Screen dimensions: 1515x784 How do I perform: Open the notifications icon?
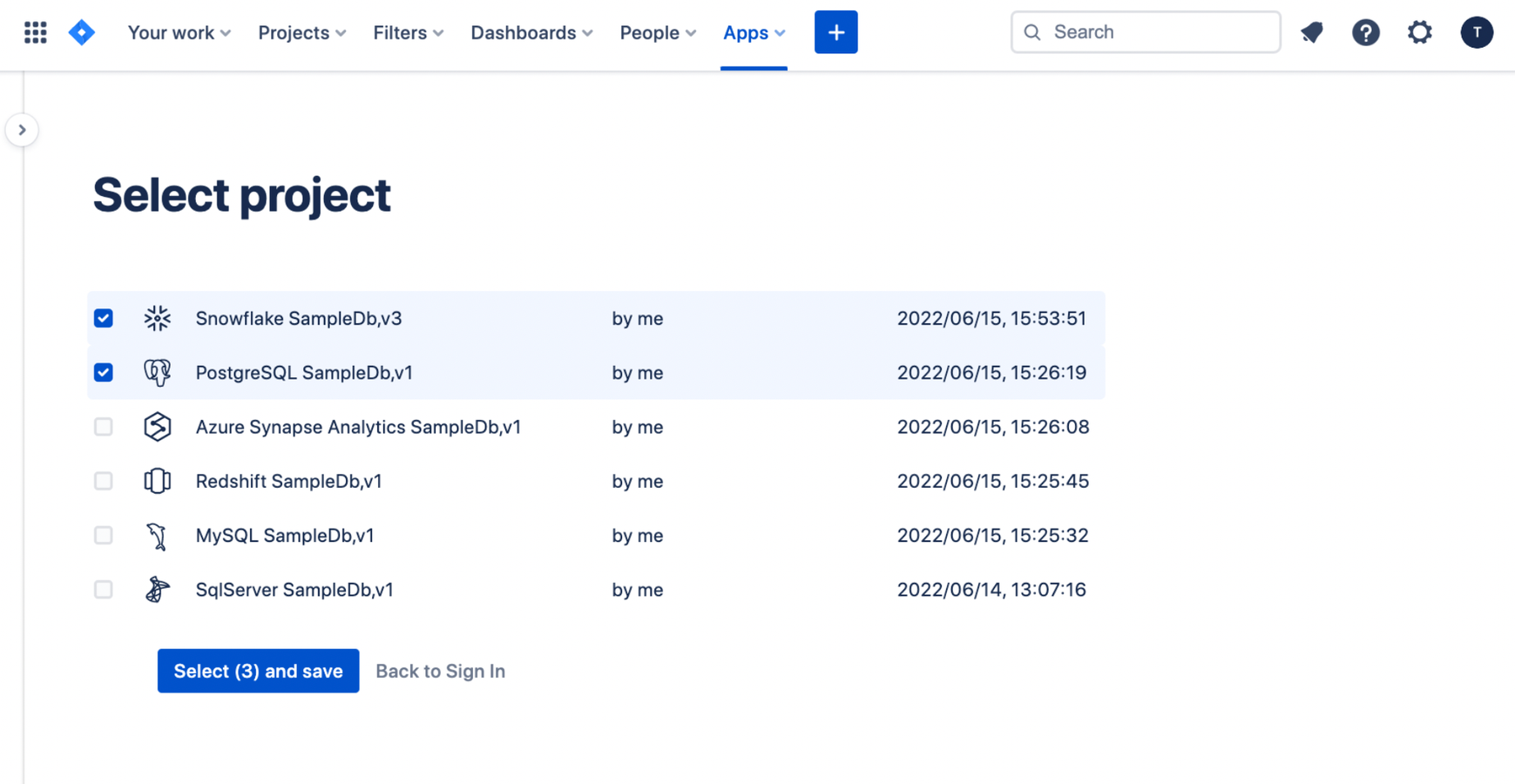[x=1312, y=33]
